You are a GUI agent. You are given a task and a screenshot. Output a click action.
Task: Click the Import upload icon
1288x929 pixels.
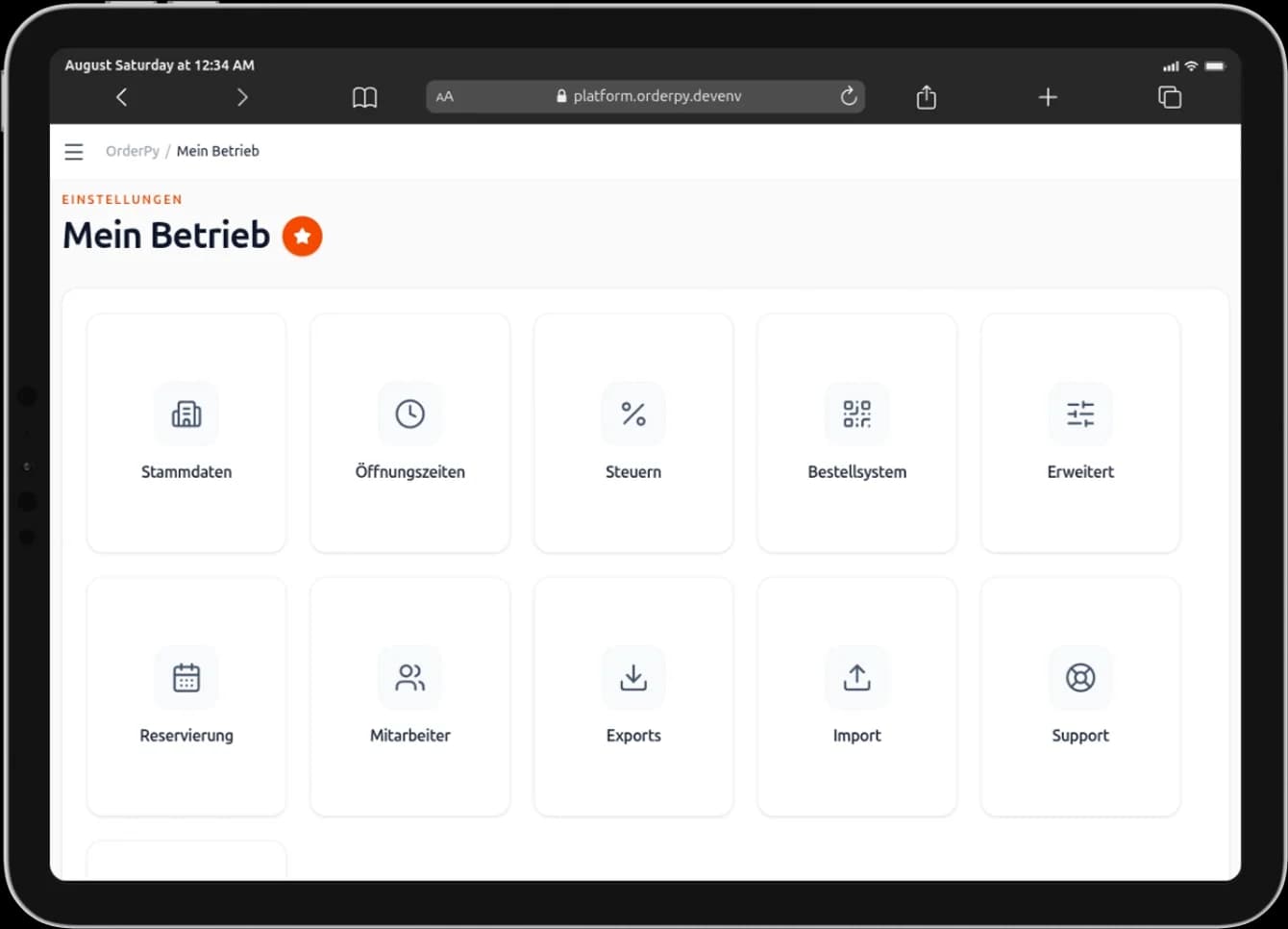(857, 678)
